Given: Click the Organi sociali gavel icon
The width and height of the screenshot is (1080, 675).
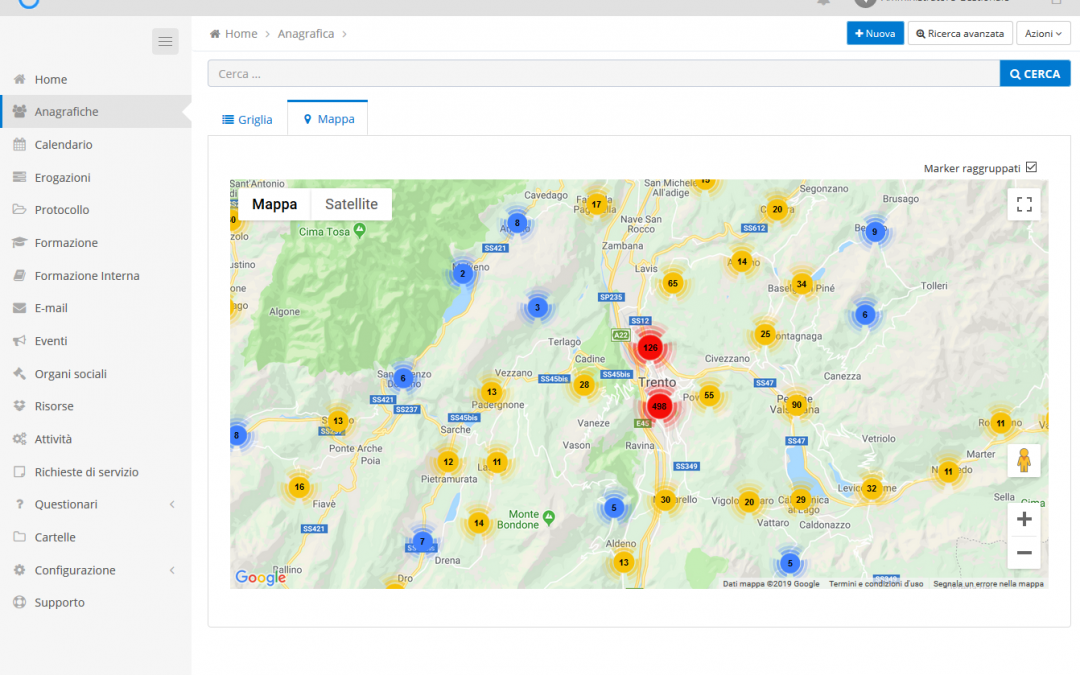Looking at the screenshot, I should click(x=19, y=373).
